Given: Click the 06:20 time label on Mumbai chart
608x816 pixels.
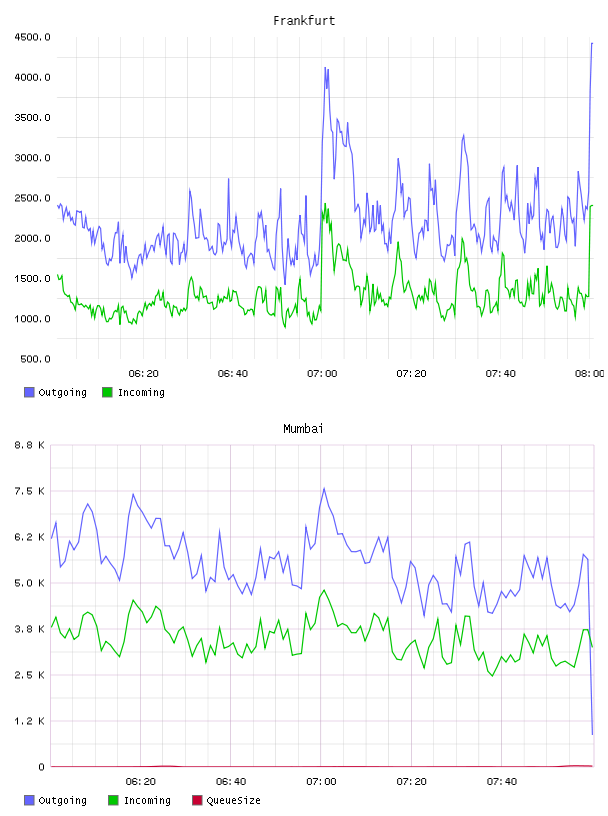Looking at the screenshot, I should 141,782.
